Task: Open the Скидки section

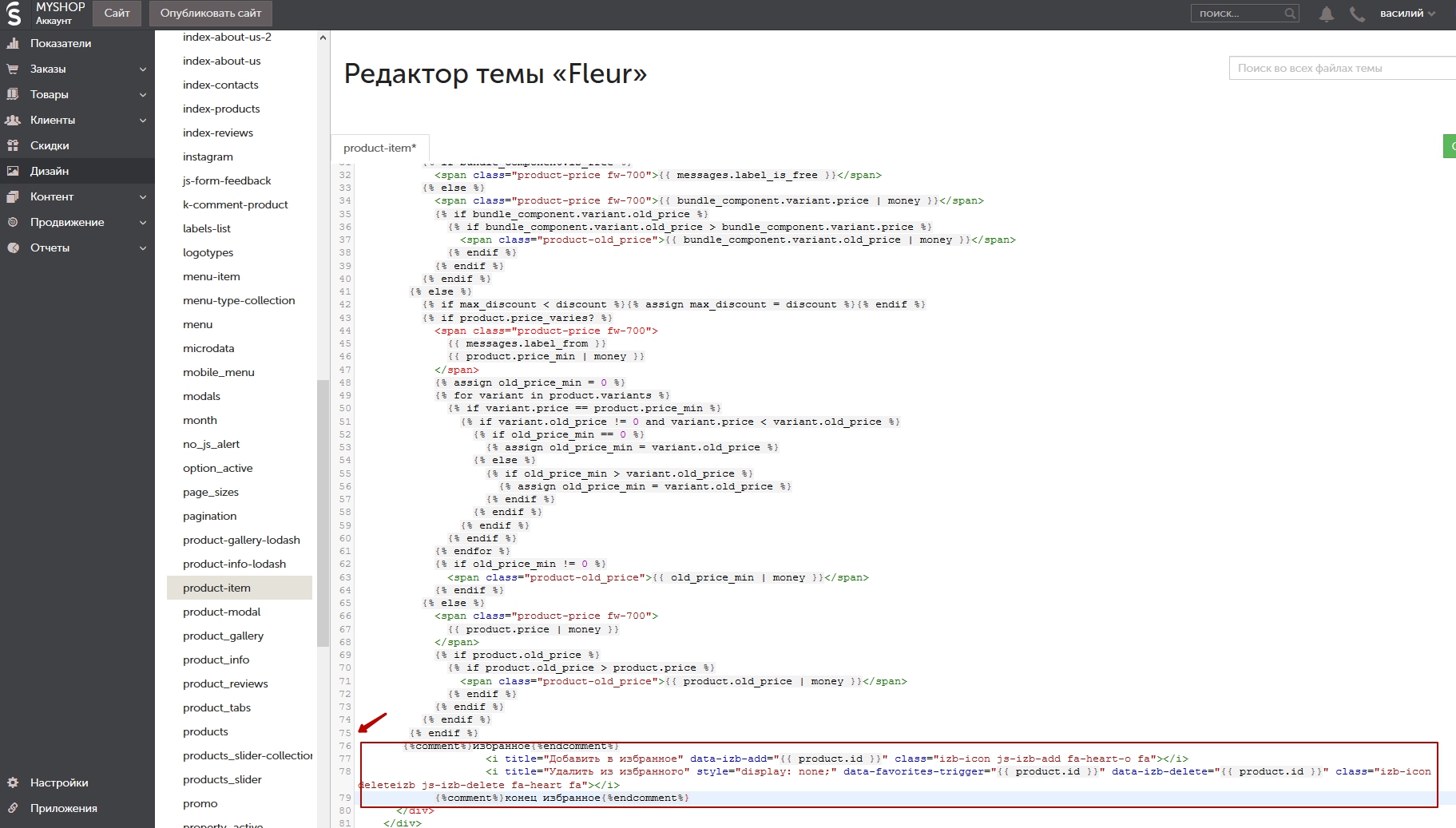Action: (x=77, y=145)
